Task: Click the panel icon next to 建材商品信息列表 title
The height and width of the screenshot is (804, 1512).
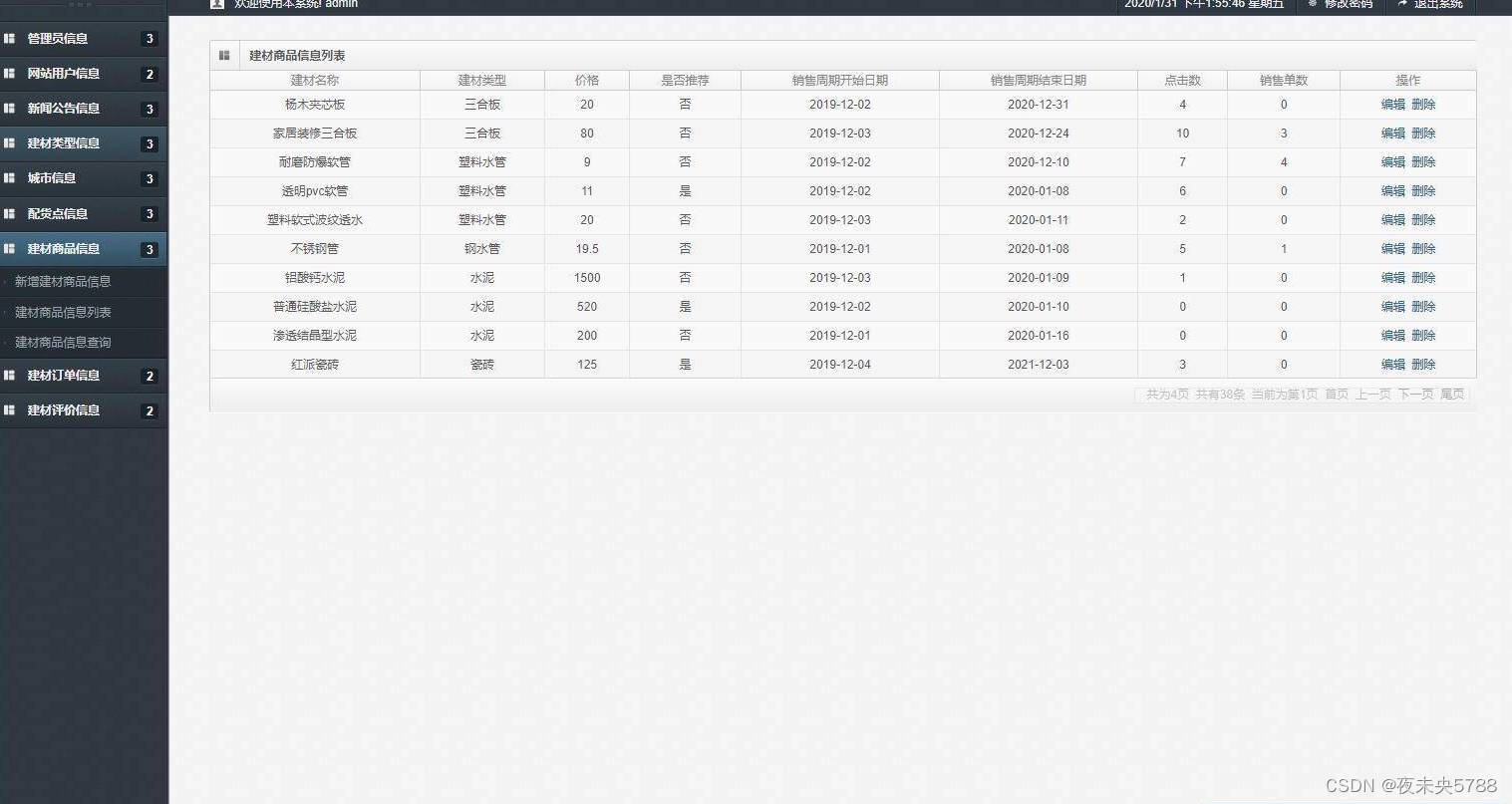Action: 224,56
